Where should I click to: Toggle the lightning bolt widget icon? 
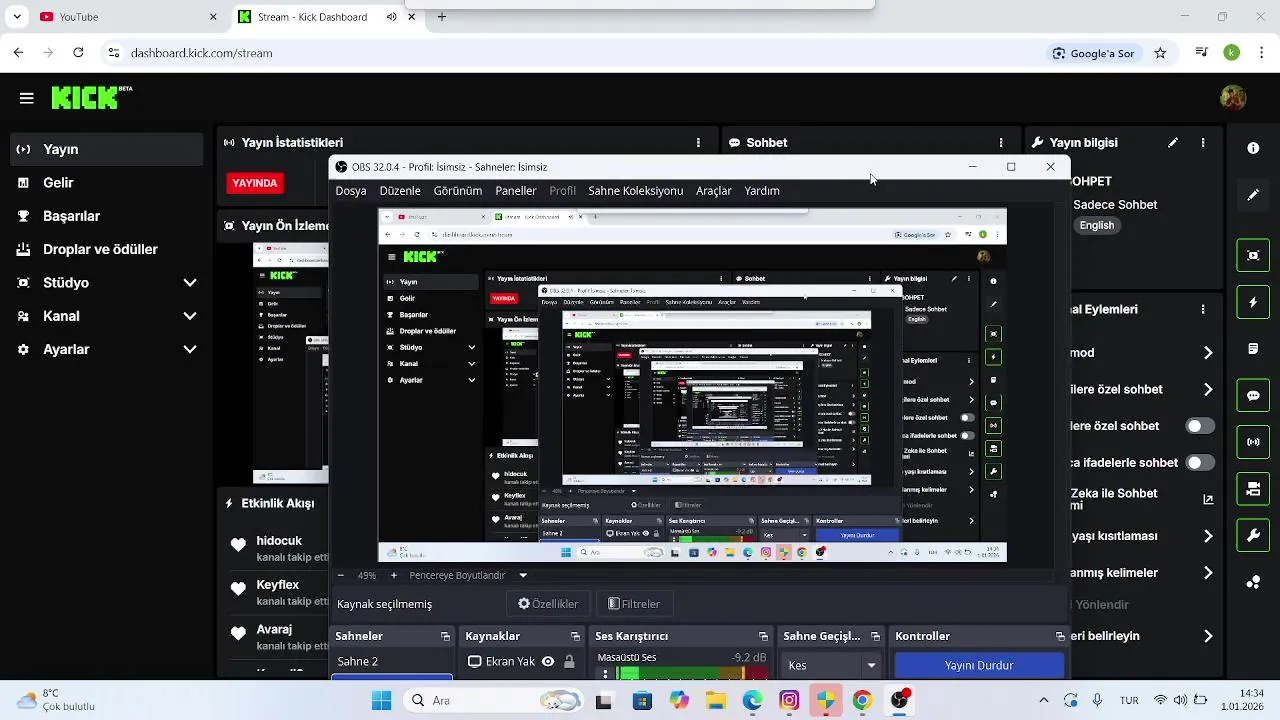pos(1253,302)
